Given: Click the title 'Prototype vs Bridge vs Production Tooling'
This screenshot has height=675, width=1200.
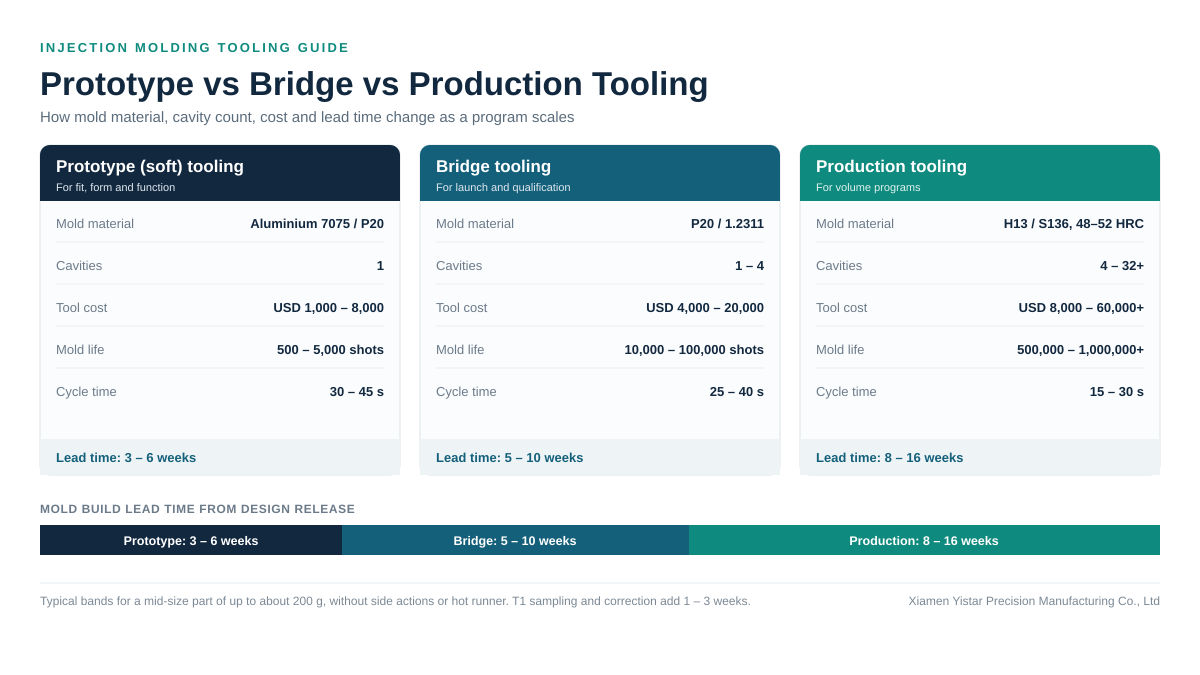Looking at the screenshot, I should pos(374,84).
